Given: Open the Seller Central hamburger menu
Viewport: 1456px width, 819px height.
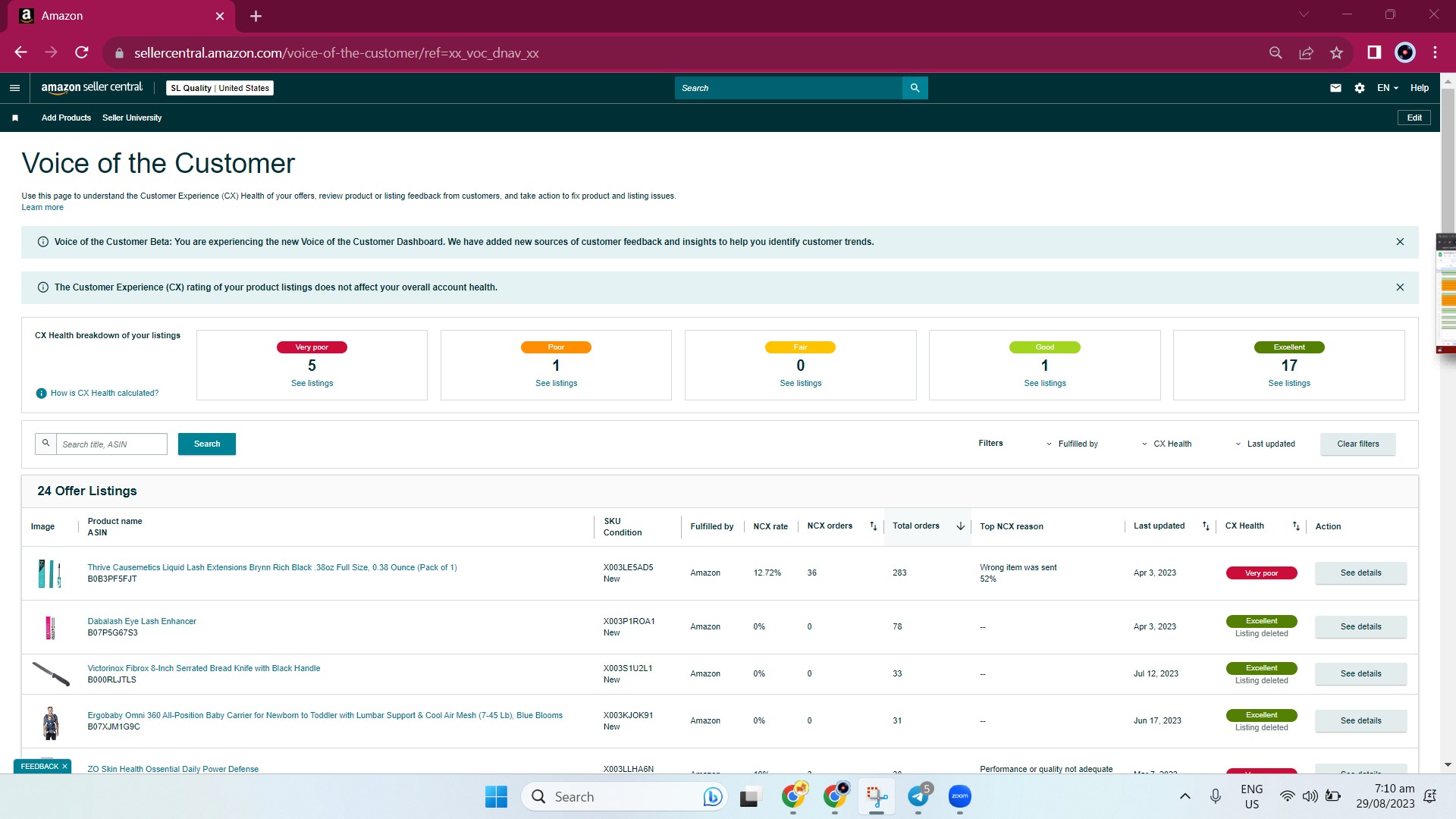Looking at the screenshot, I should tap(14, 88).
